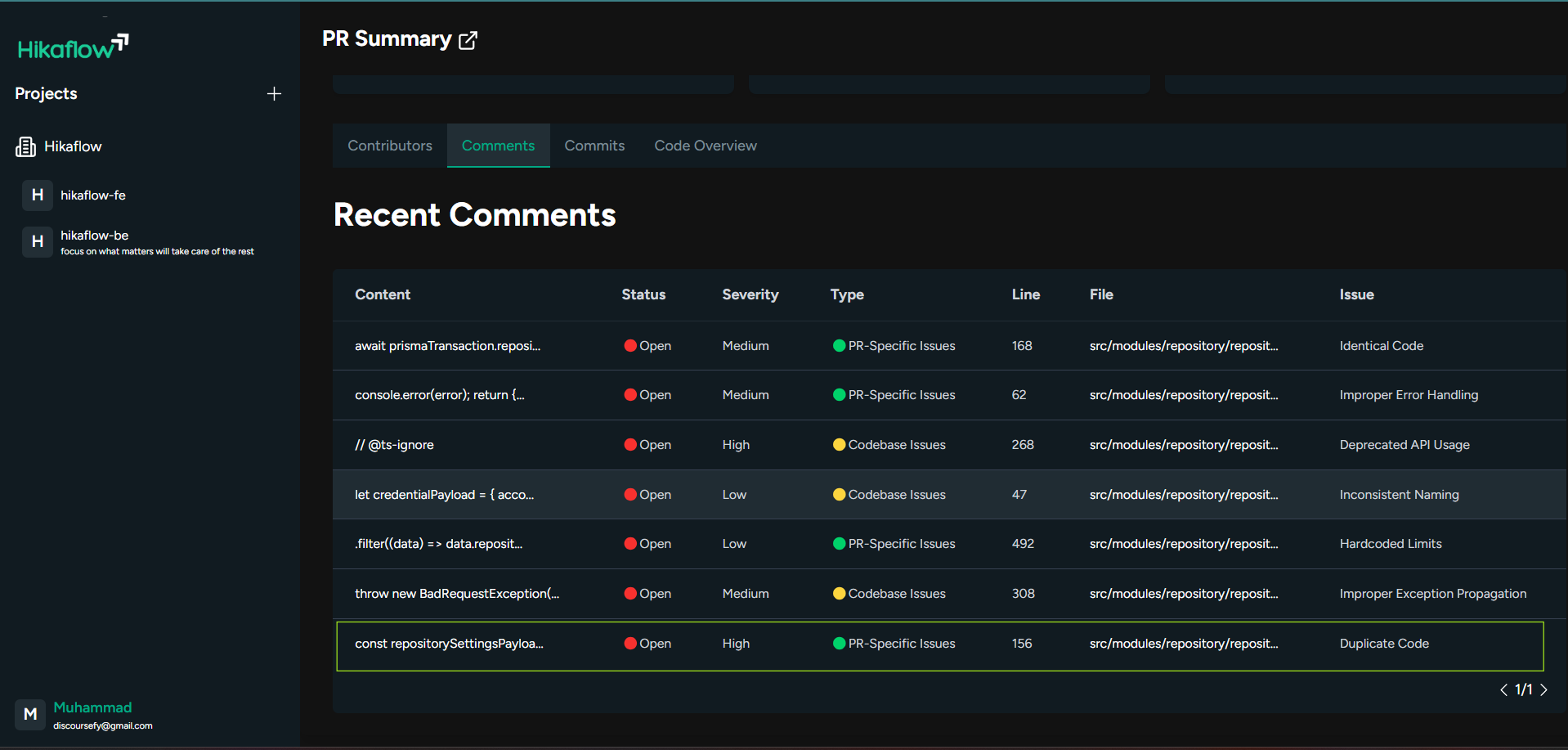Click the Hikaflow logo

coord(73,47)
